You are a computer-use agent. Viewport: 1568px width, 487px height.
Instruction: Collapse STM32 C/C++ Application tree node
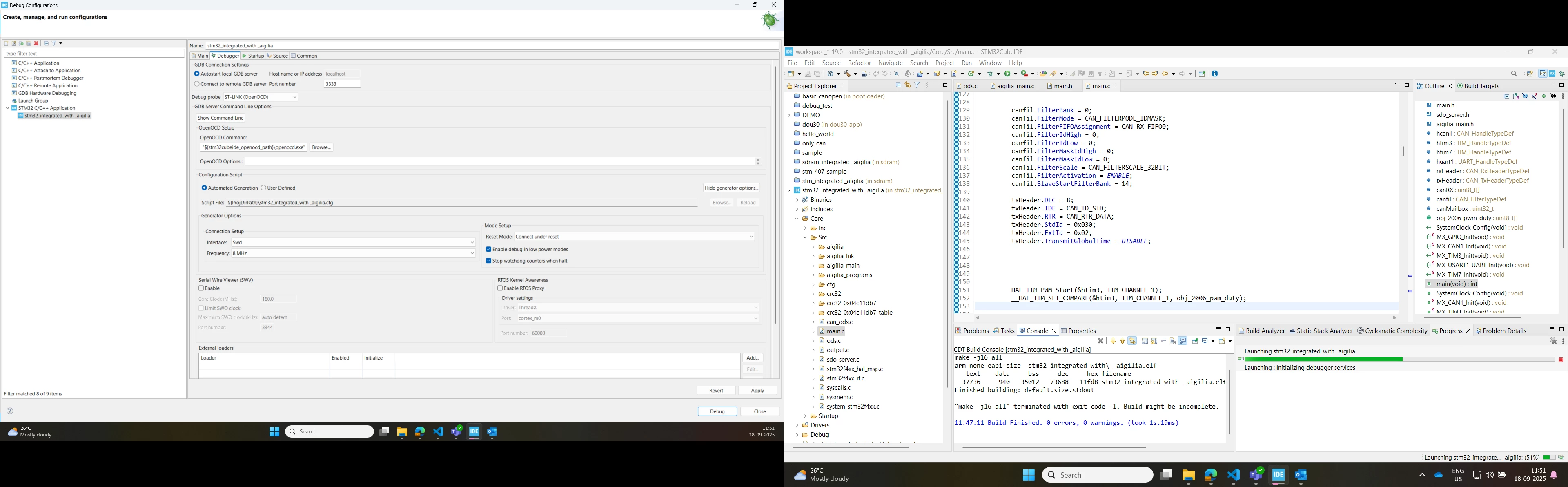pyautogui.click(x=7, y=108)
